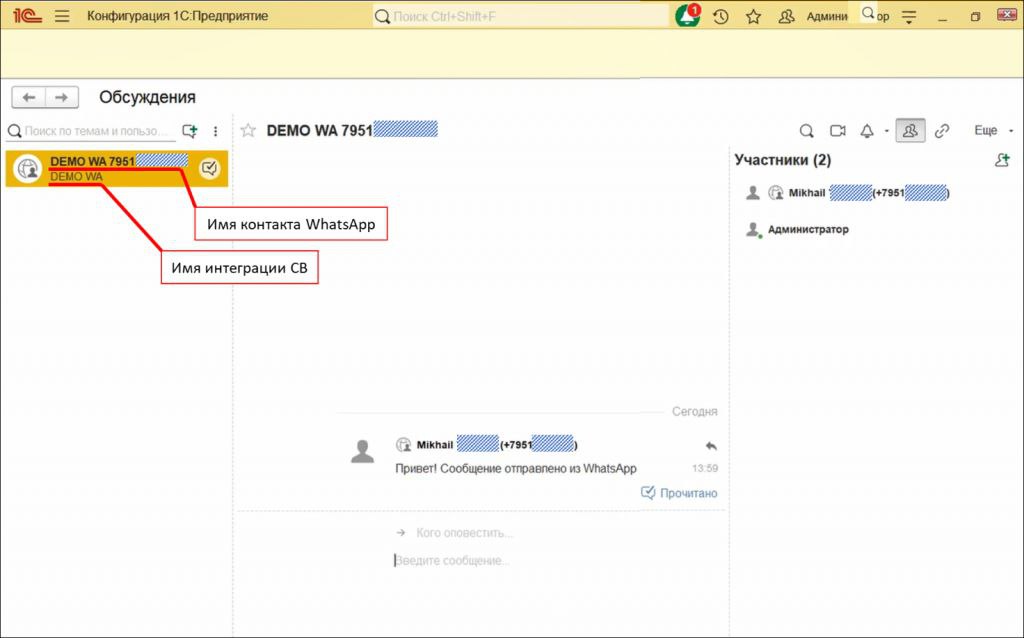
Task: Open the main hamburger menu
Action: 62,16
